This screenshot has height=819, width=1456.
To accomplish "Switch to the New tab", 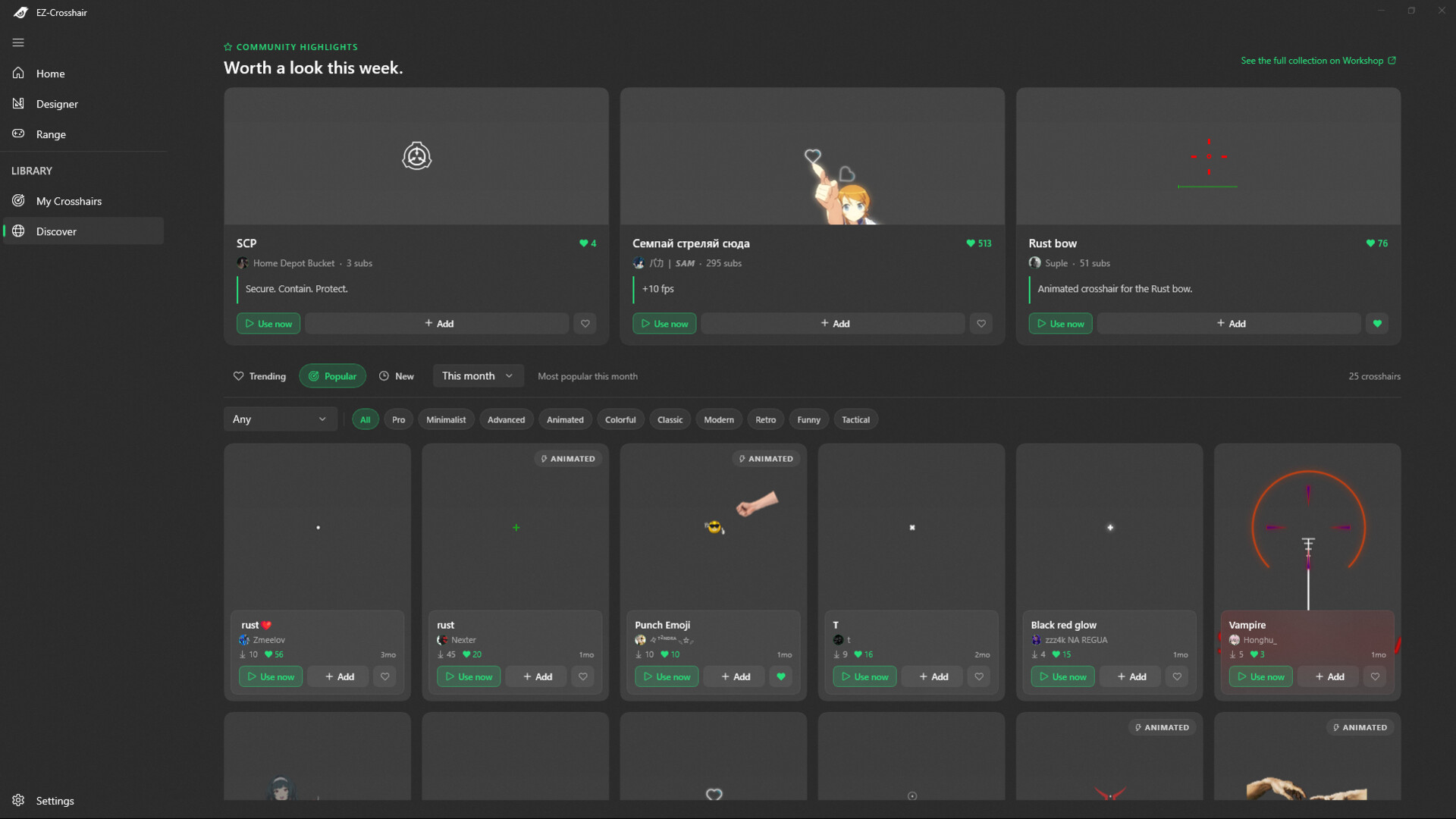I will (x=397, y=375).
